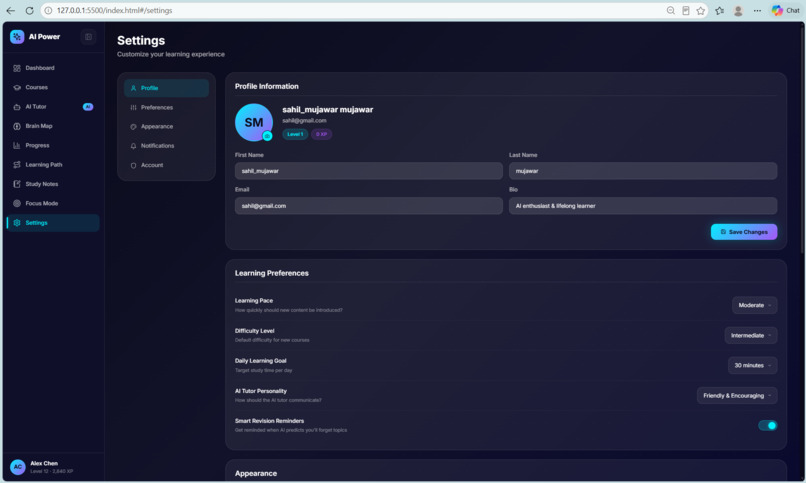The height and width of the screenshot is (483, 806).
Task: Click the sahil@gmail.com text under the name
Action: coord(304,120)
